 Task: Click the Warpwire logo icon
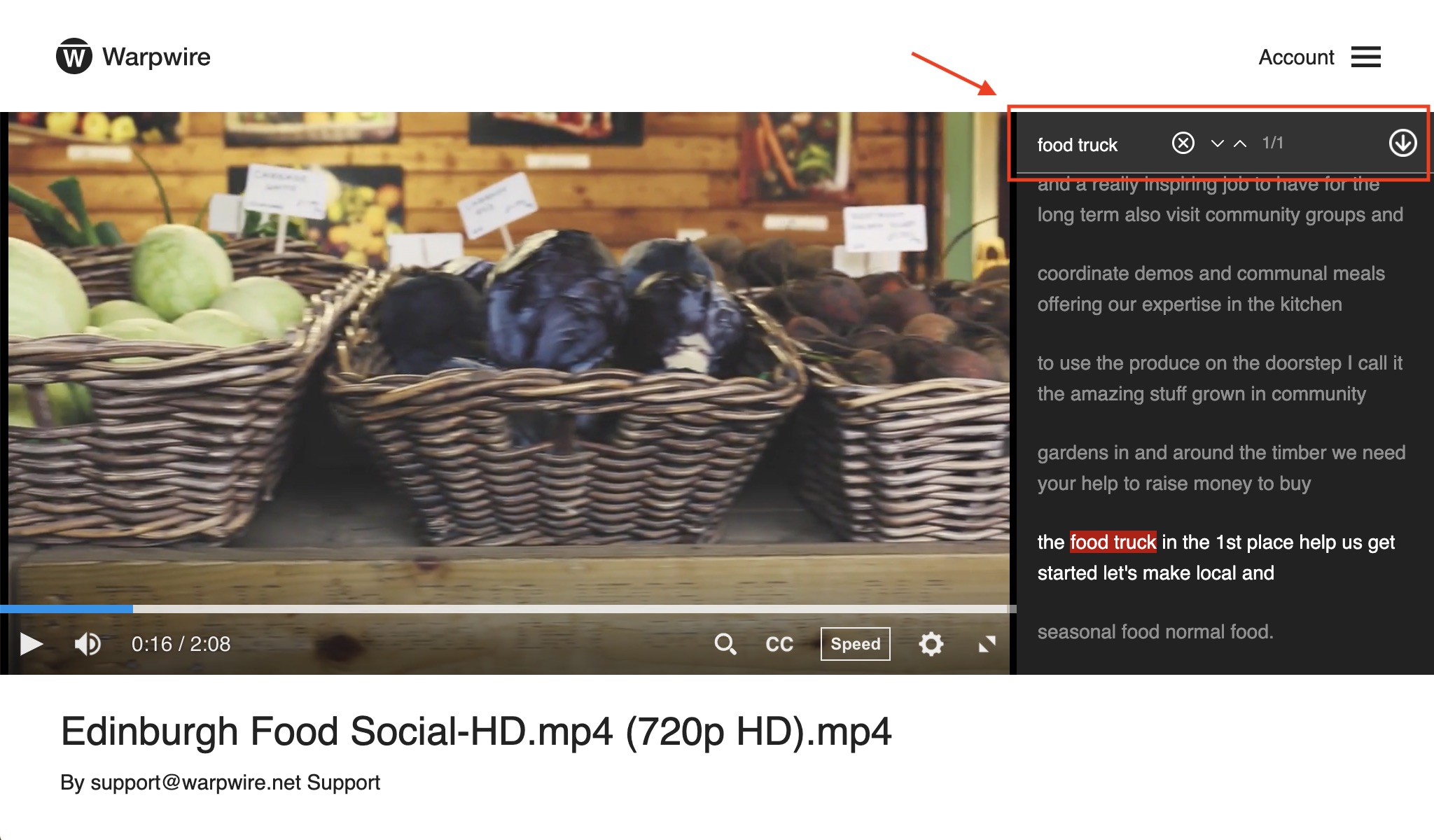tap(74, 57)
